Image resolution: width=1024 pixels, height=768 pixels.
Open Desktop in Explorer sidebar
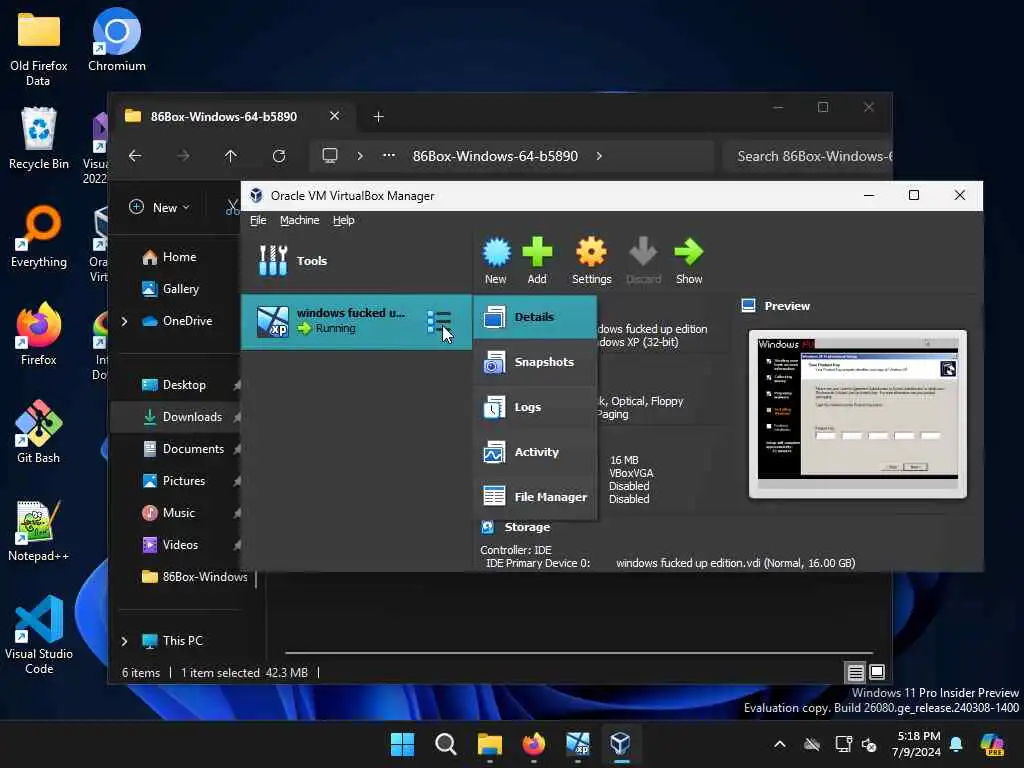[x=174, y=385]
